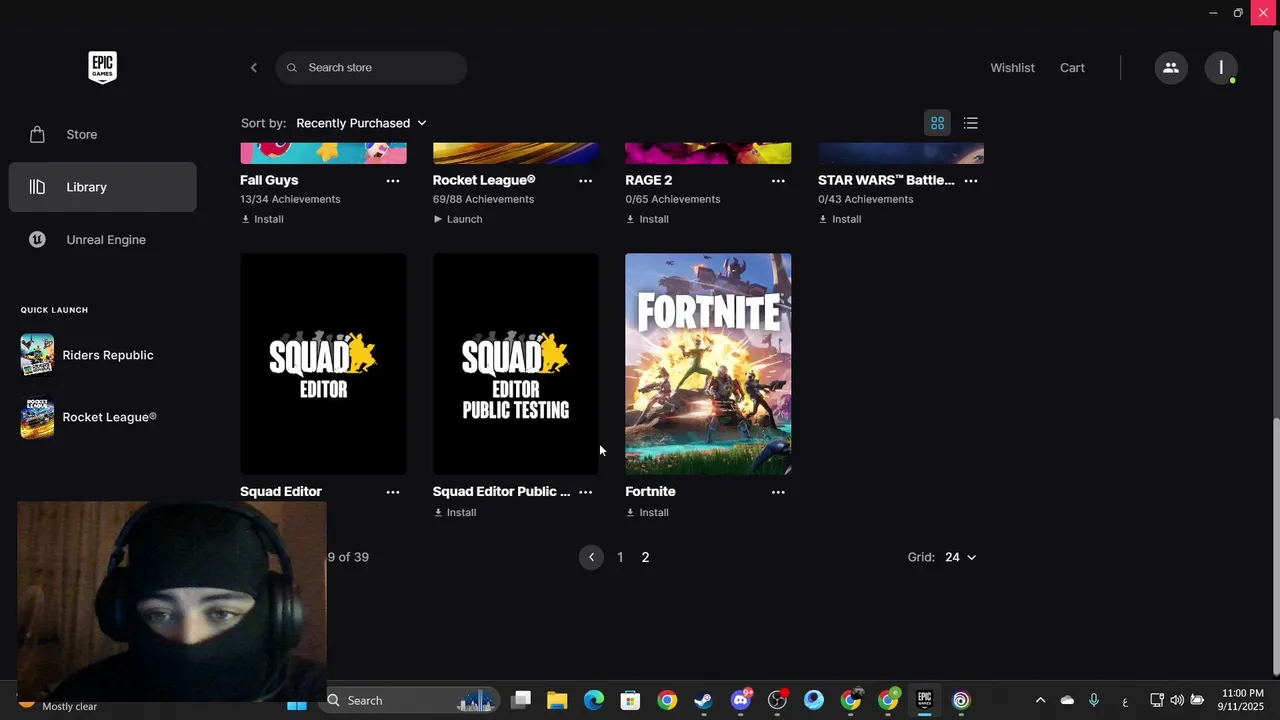Select Library in the sidebar

pos(102,187)
